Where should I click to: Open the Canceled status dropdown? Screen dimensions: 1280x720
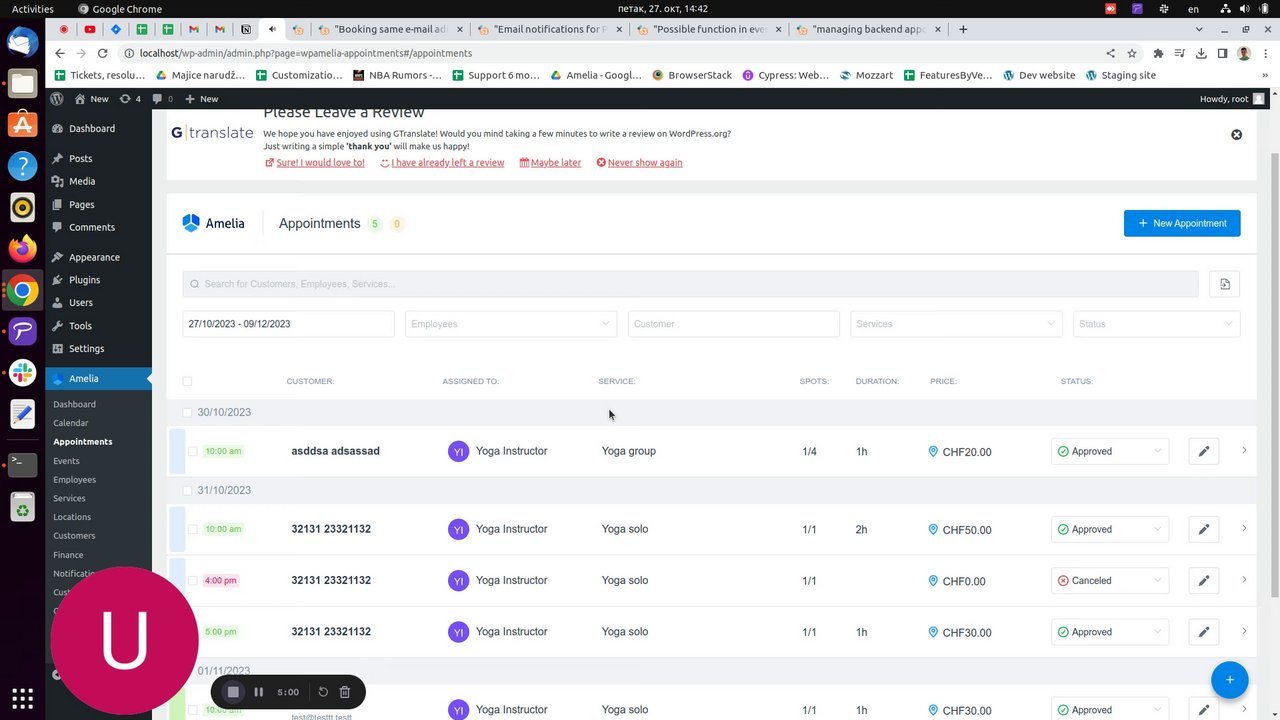click(x=1110, y=580)
